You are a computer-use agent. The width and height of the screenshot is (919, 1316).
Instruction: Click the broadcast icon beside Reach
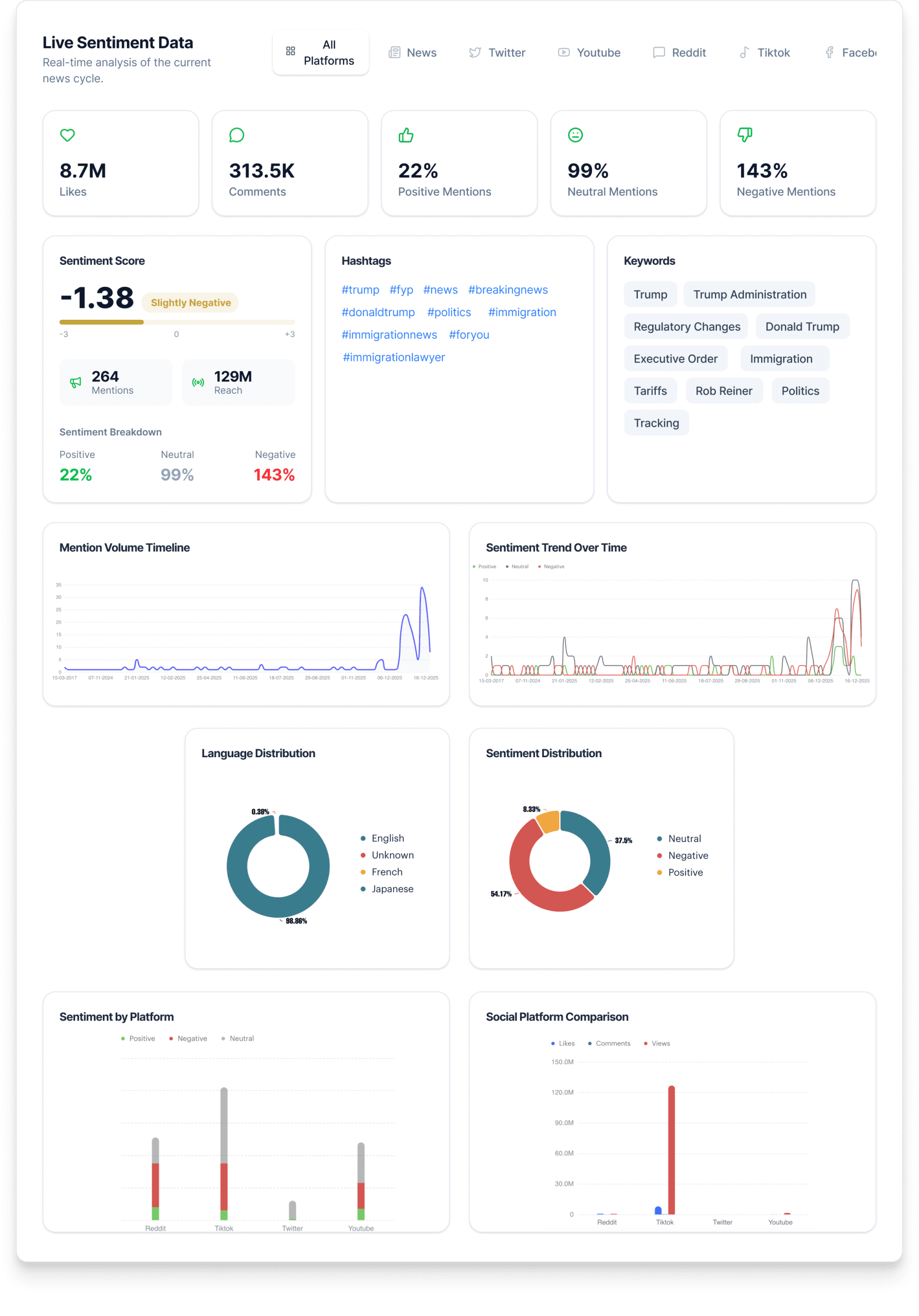198,382
